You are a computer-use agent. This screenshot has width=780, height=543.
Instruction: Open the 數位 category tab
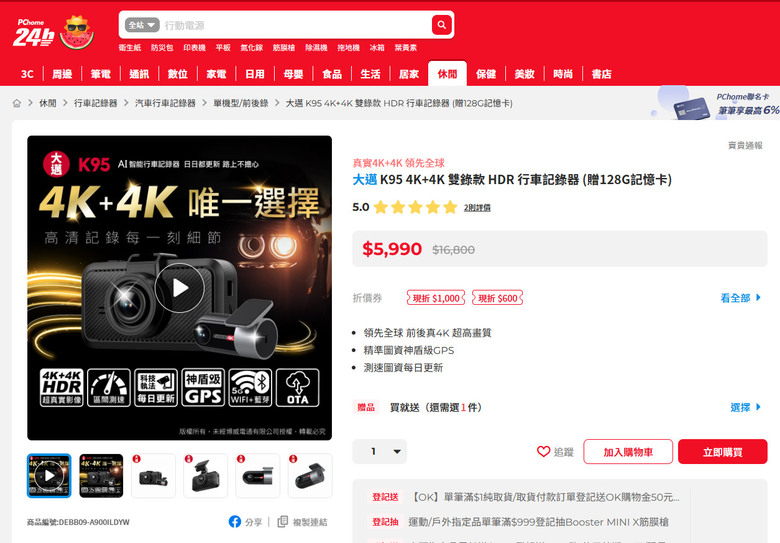click(178, 74)
